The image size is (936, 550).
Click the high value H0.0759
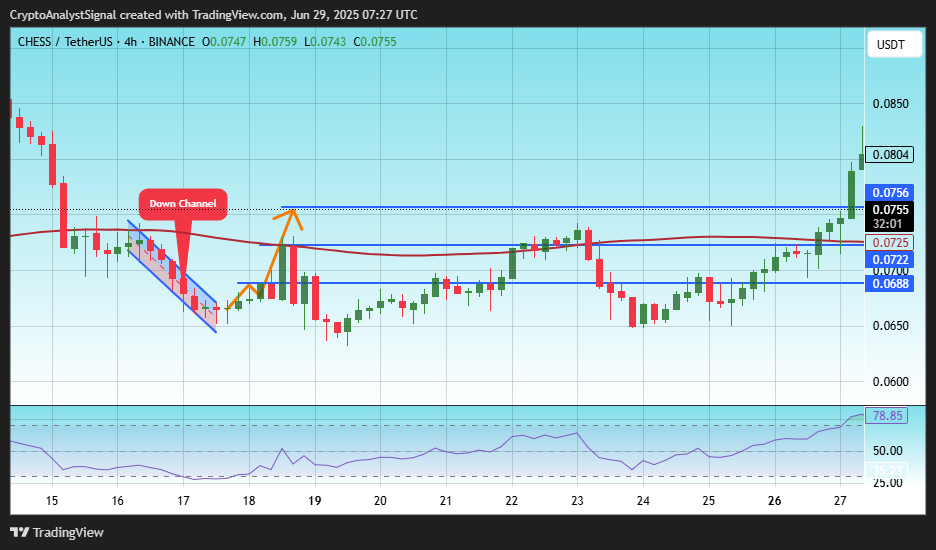tap(275, 42)
